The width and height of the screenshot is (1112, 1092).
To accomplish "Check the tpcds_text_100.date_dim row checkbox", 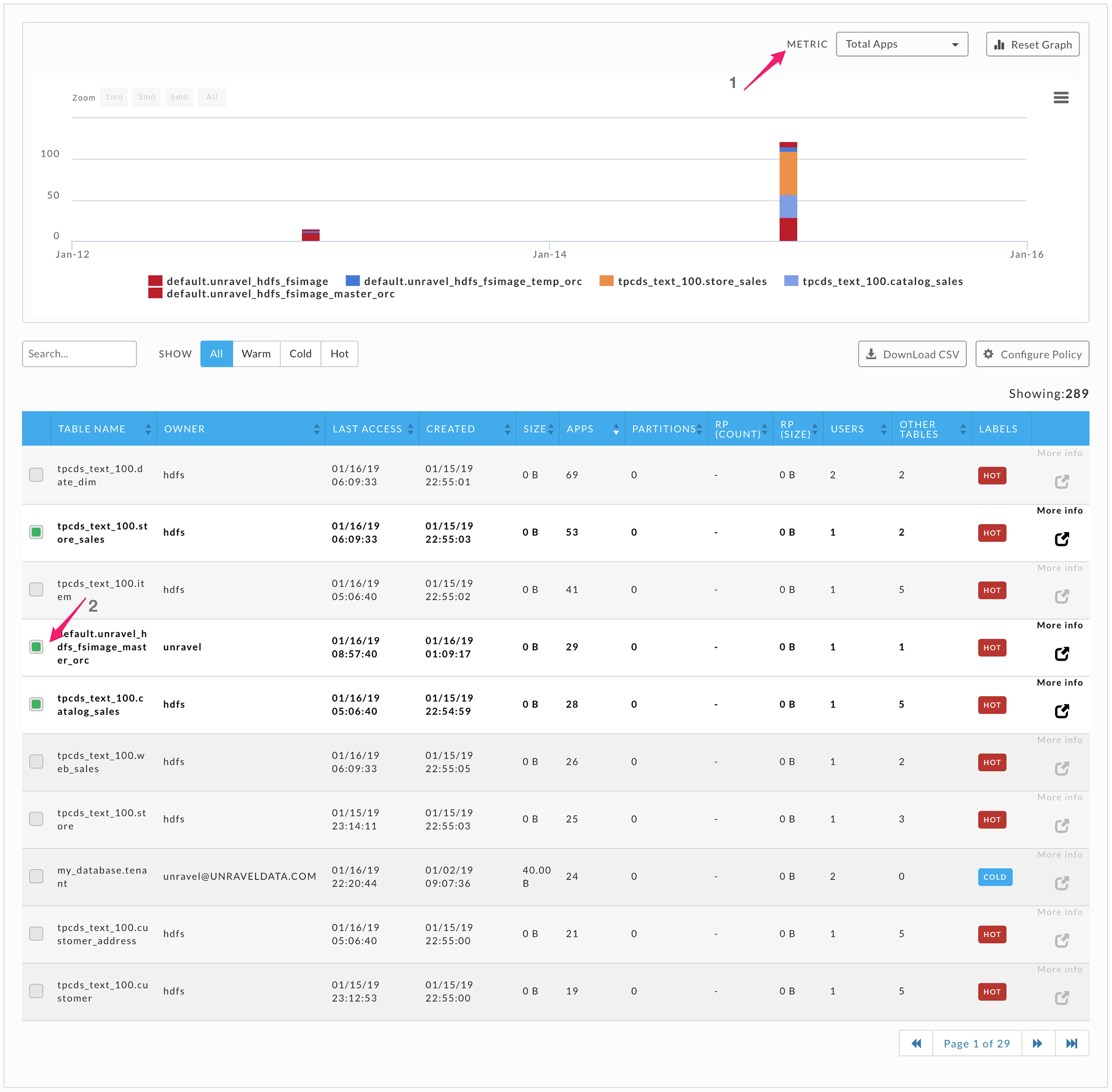I will 36,475.
